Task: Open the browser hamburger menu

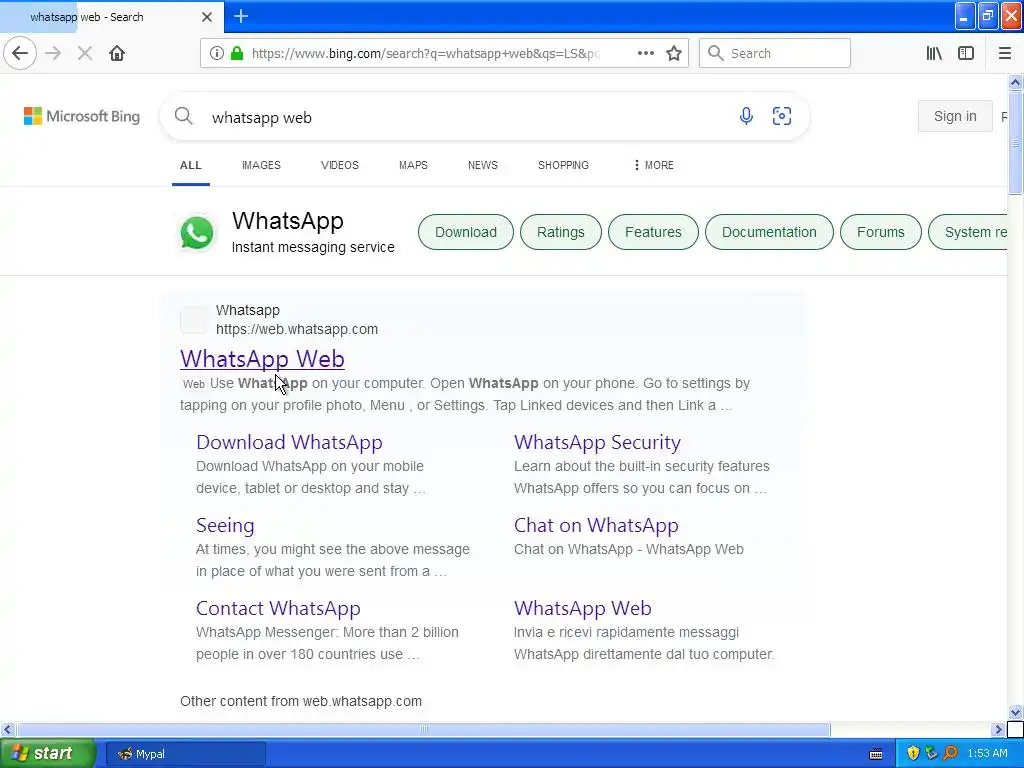Action: pyautogui.click(x=1004, y=53)
